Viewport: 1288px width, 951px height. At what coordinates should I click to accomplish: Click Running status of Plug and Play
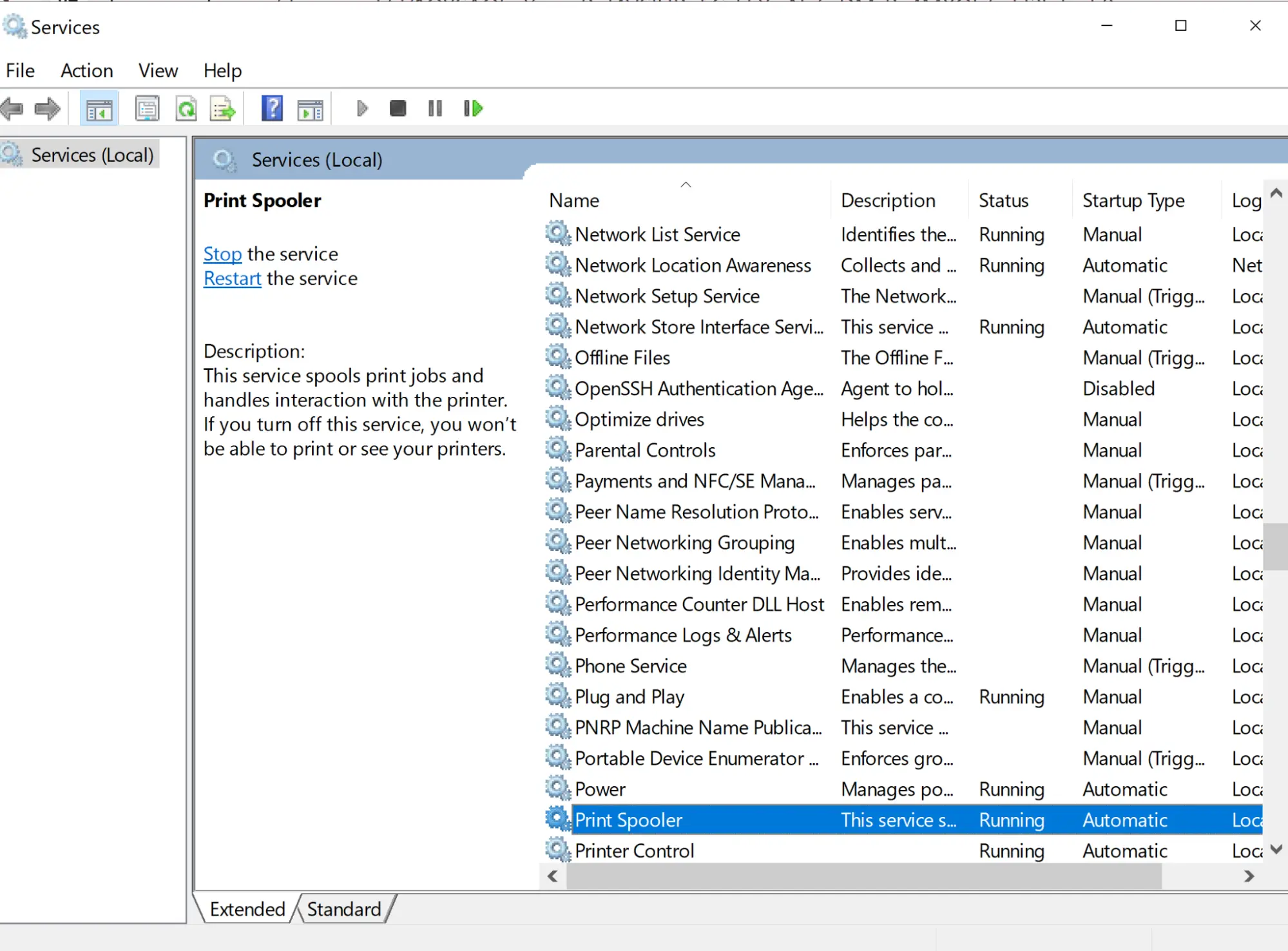(1012, 696)
